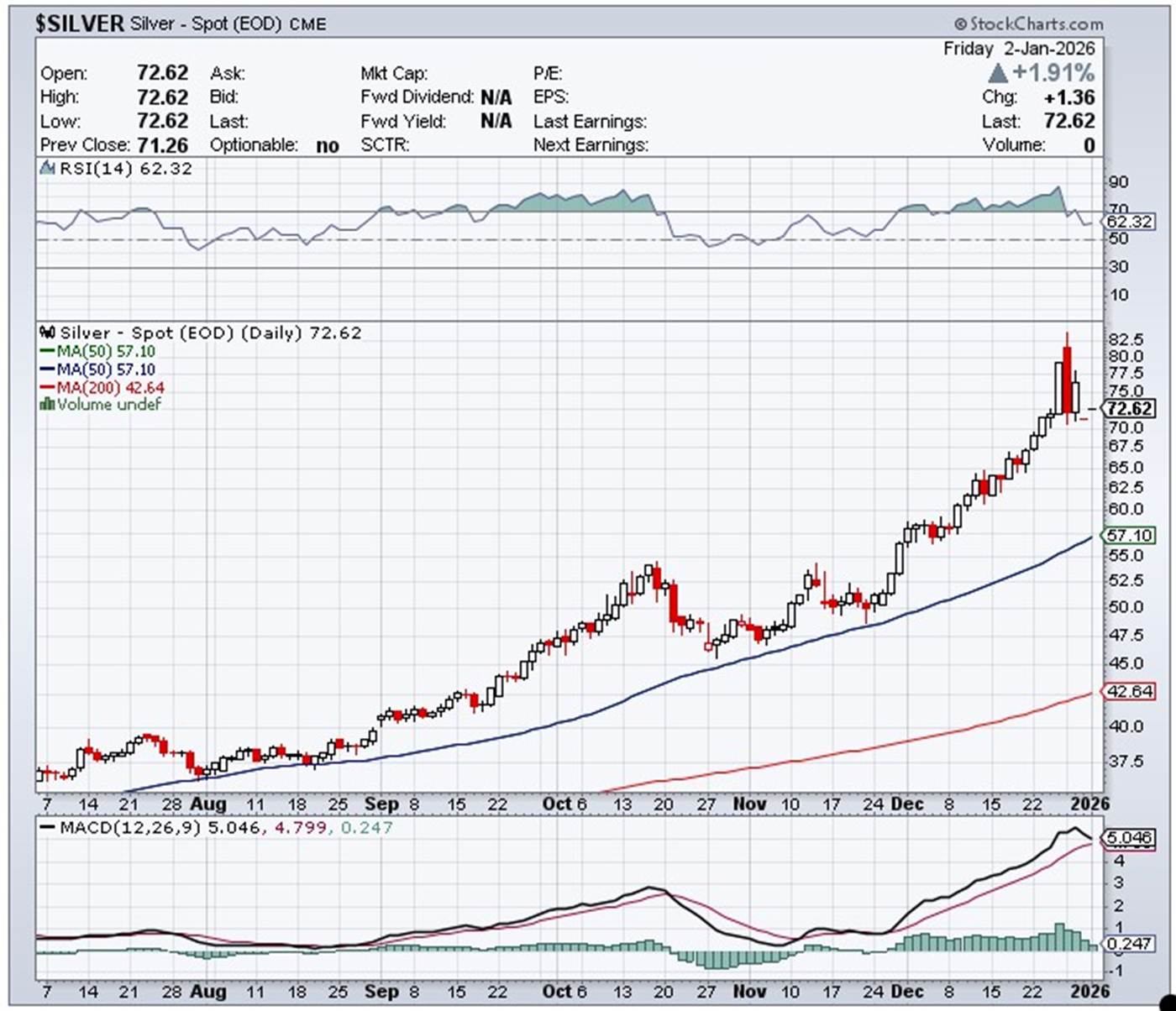Click the 0.247 MACD histogram value label
Viewport: 1176px width, 1011px height.
[x=1128, y=944]
